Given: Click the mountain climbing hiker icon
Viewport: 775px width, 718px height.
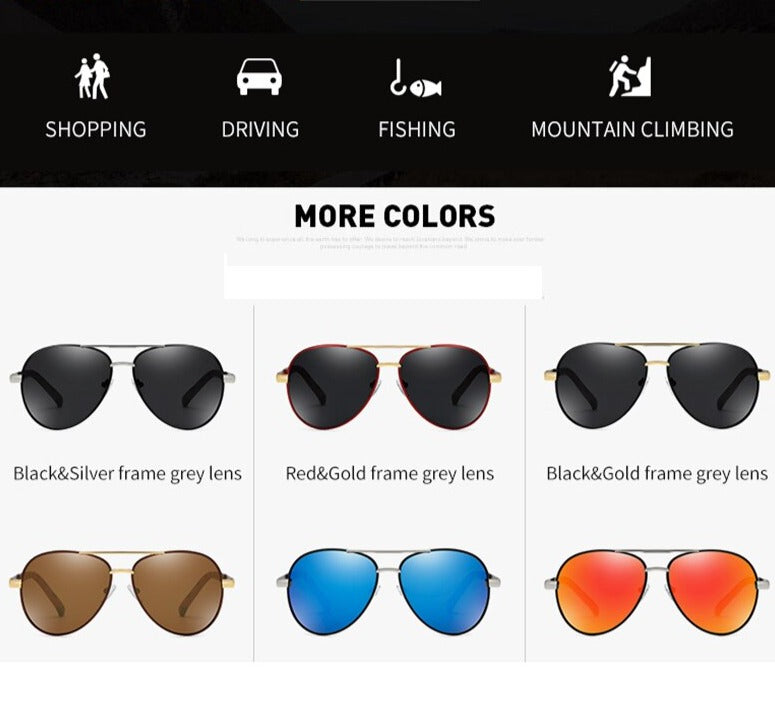Looking at the screenshot, I should (630, 76).
